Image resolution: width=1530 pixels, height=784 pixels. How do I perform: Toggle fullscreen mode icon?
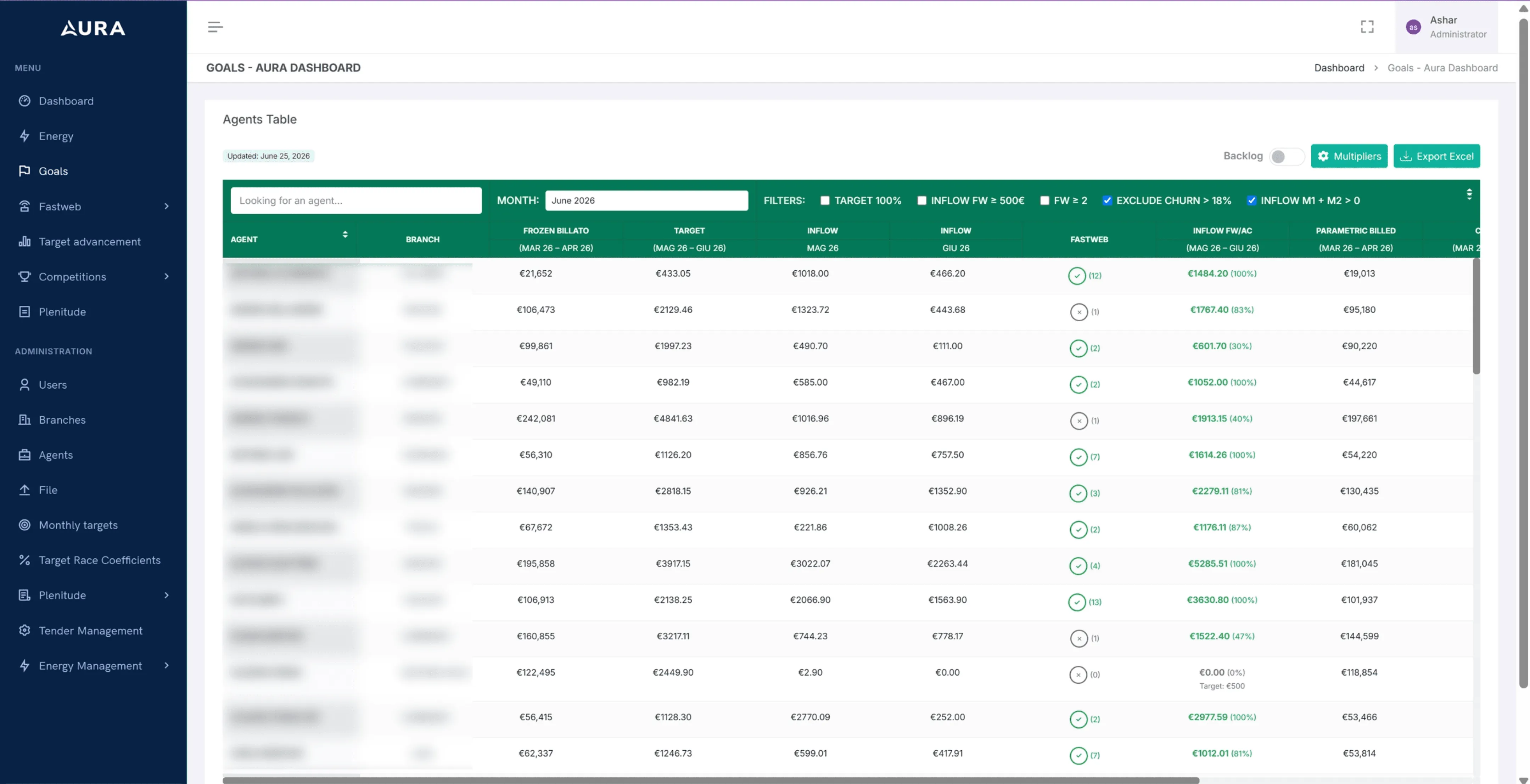pyautogui.click(x=1367, y=27)
